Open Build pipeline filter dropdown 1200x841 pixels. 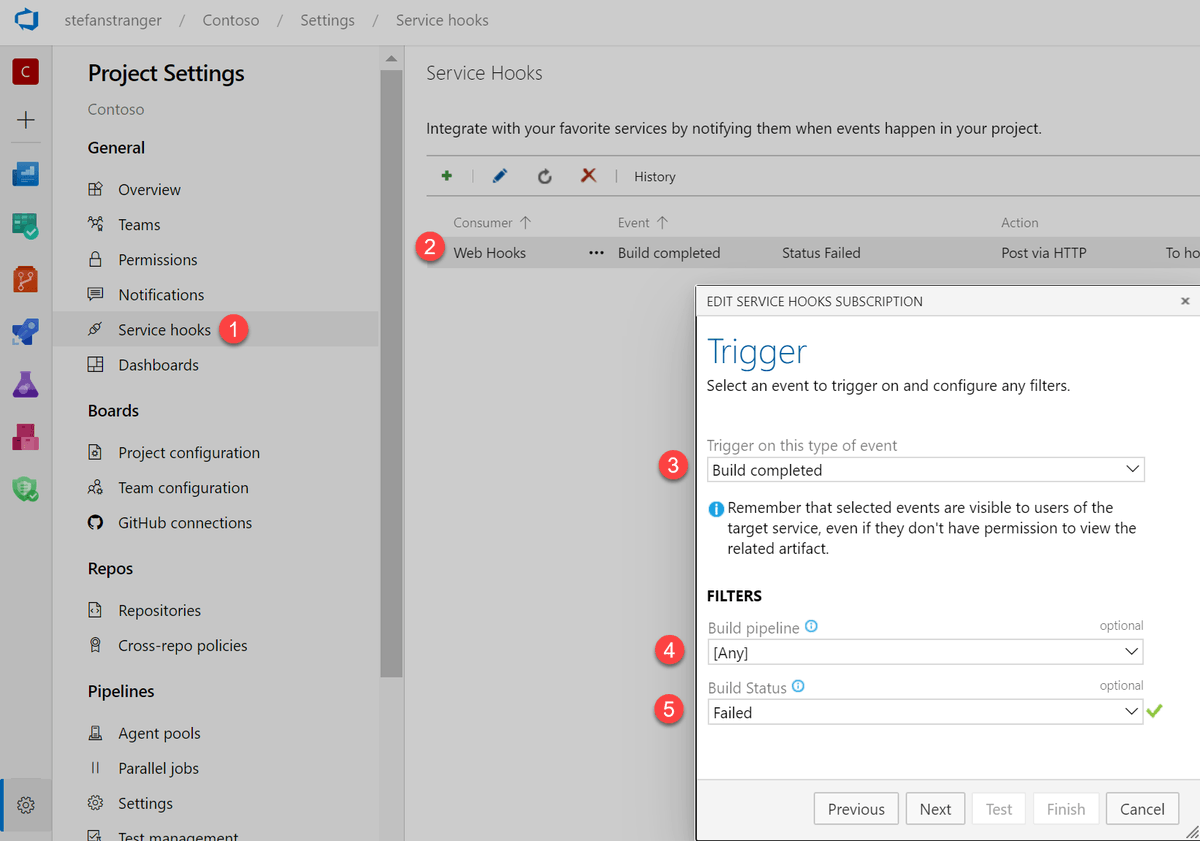[x=925, y=653]
